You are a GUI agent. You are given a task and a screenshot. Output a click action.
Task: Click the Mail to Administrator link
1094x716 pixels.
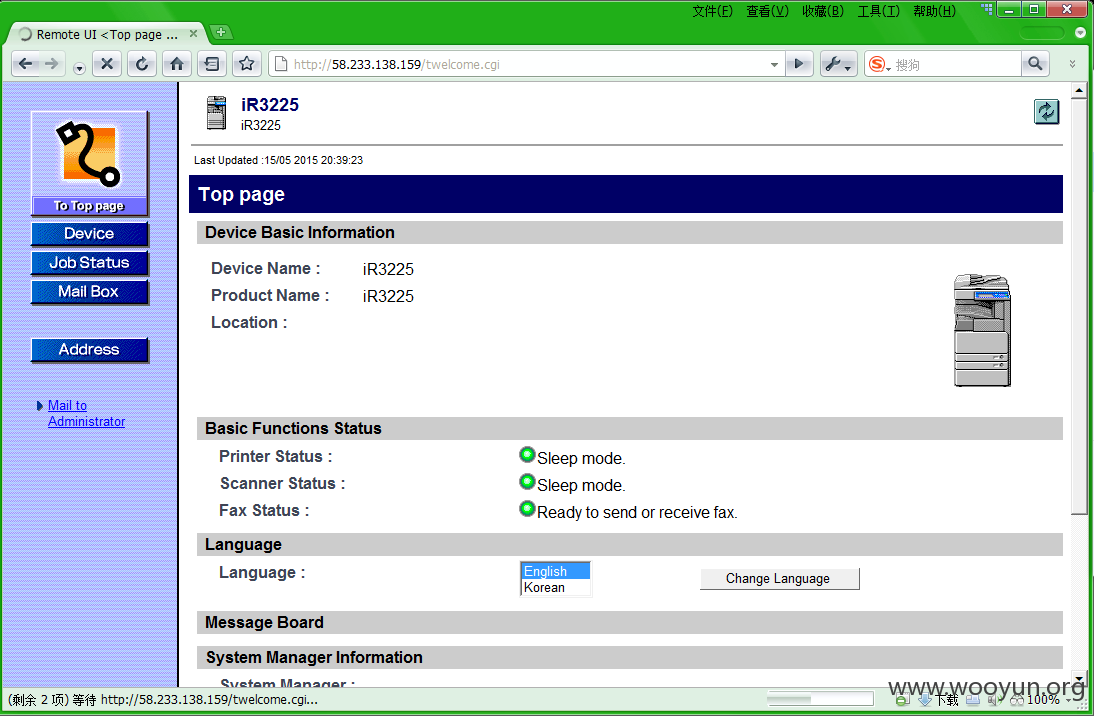click(x=86, y=413)
